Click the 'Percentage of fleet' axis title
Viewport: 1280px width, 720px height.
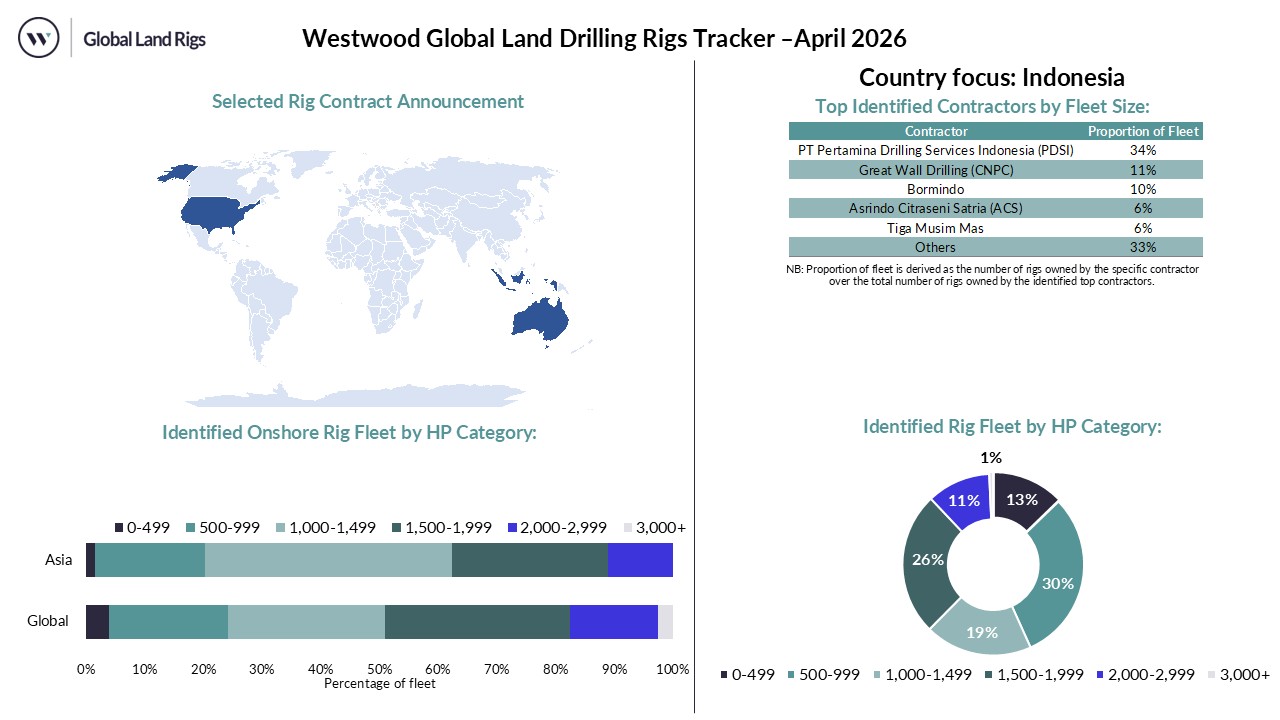click(380, 683)
